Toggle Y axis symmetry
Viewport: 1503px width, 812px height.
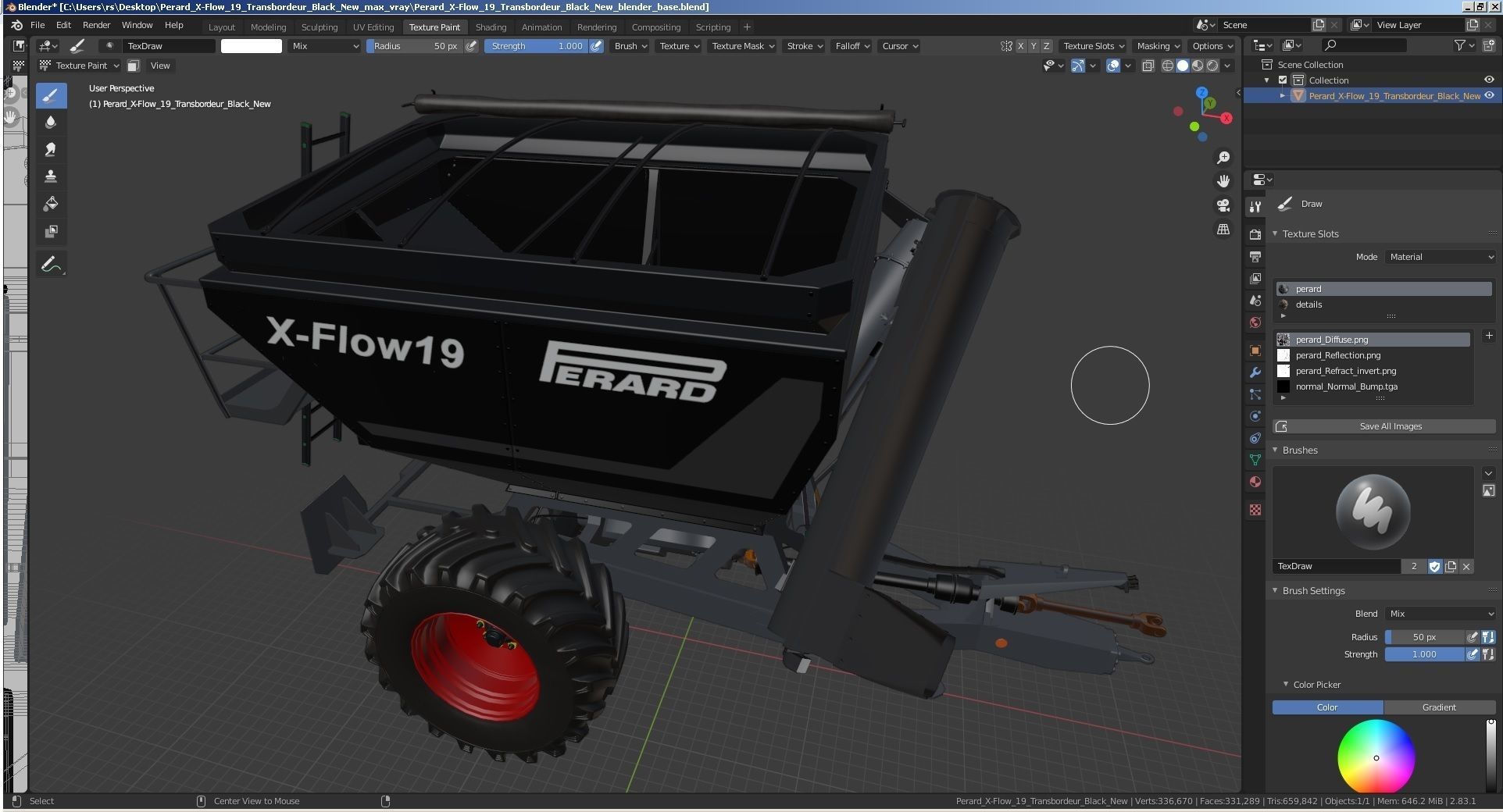[x=1034, y=46]
